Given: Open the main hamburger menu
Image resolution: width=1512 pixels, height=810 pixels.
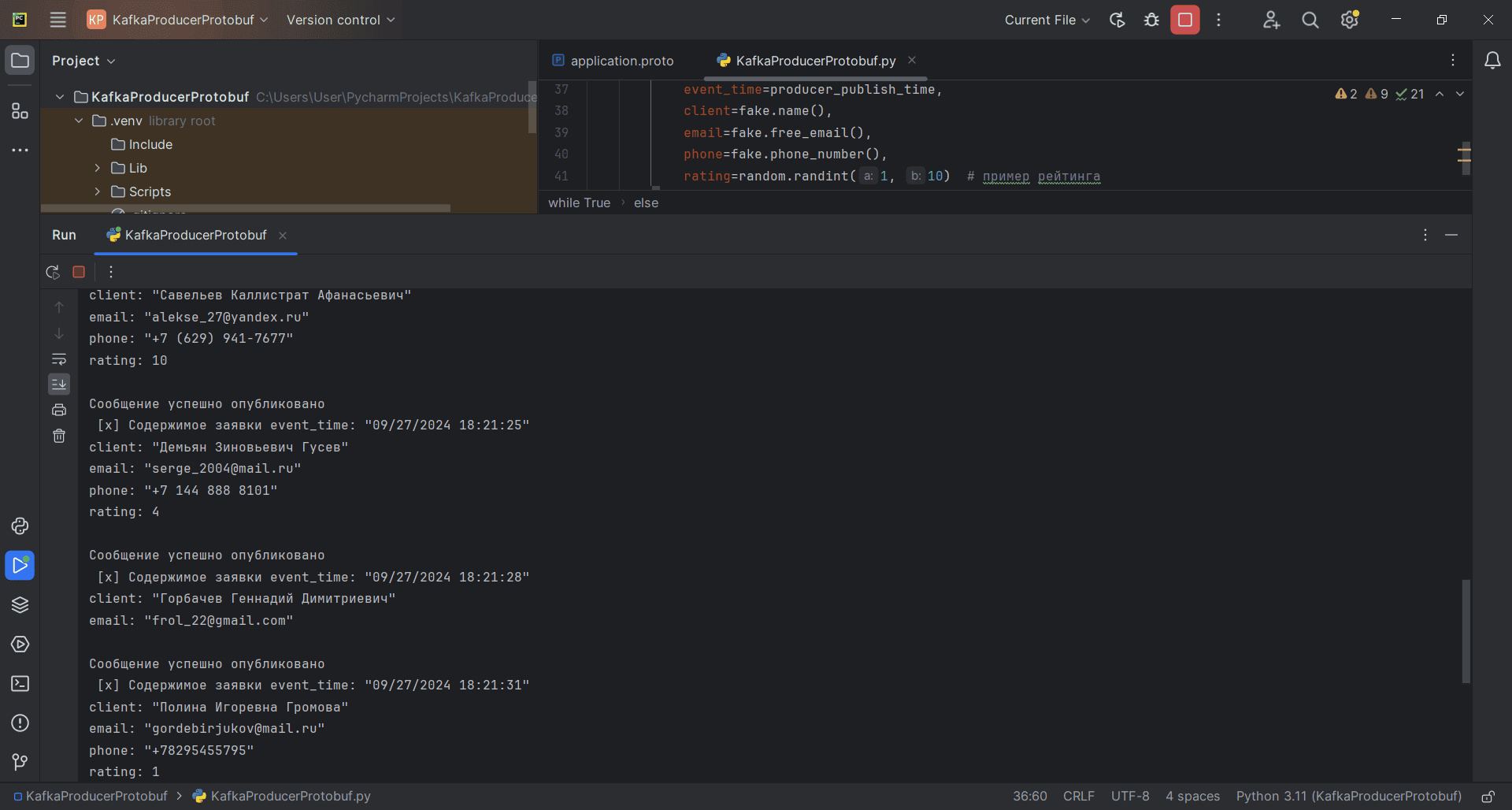Looking at the screenshot, I should [x=57, y=20].
